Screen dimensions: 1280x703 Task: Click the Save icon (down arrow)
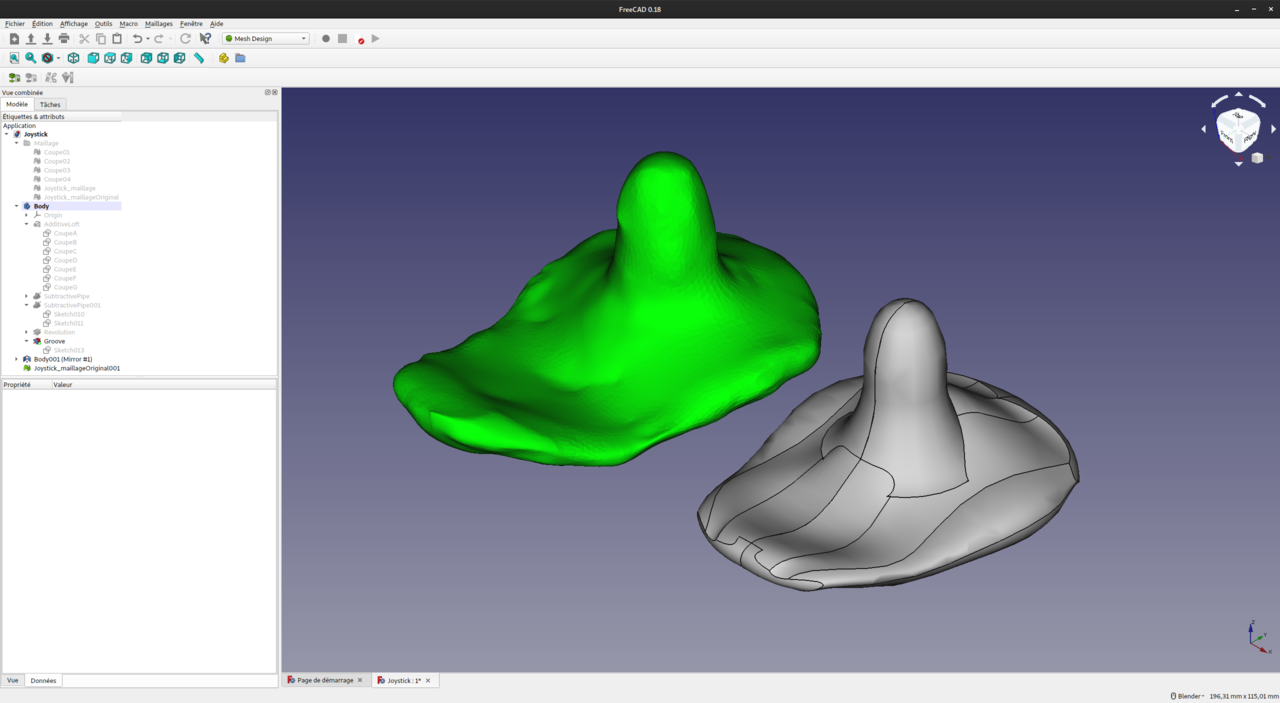47,39
